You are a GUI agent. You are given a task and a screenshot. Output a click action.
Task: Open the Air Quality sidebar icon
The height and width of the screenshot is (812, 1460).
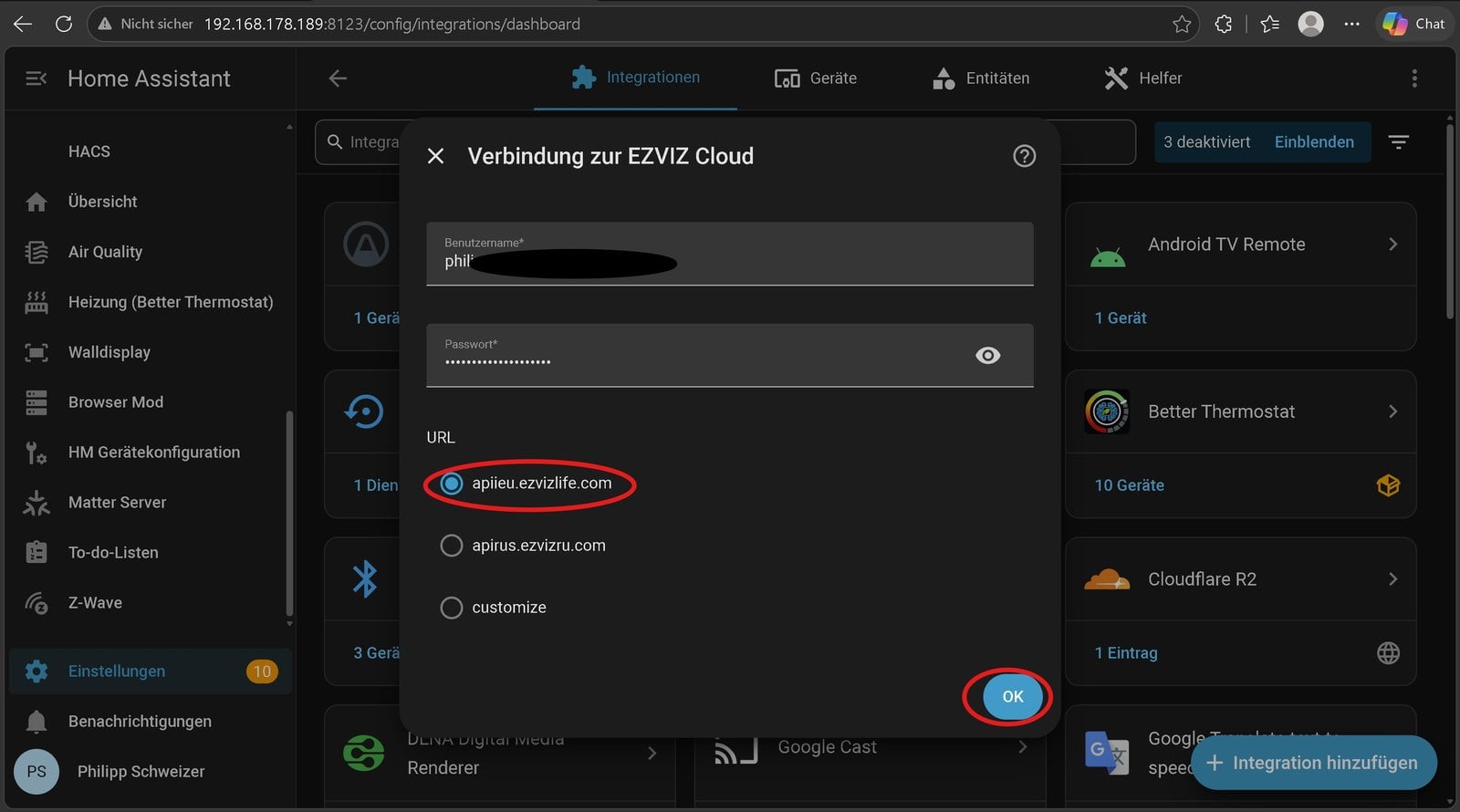[36, 252]
